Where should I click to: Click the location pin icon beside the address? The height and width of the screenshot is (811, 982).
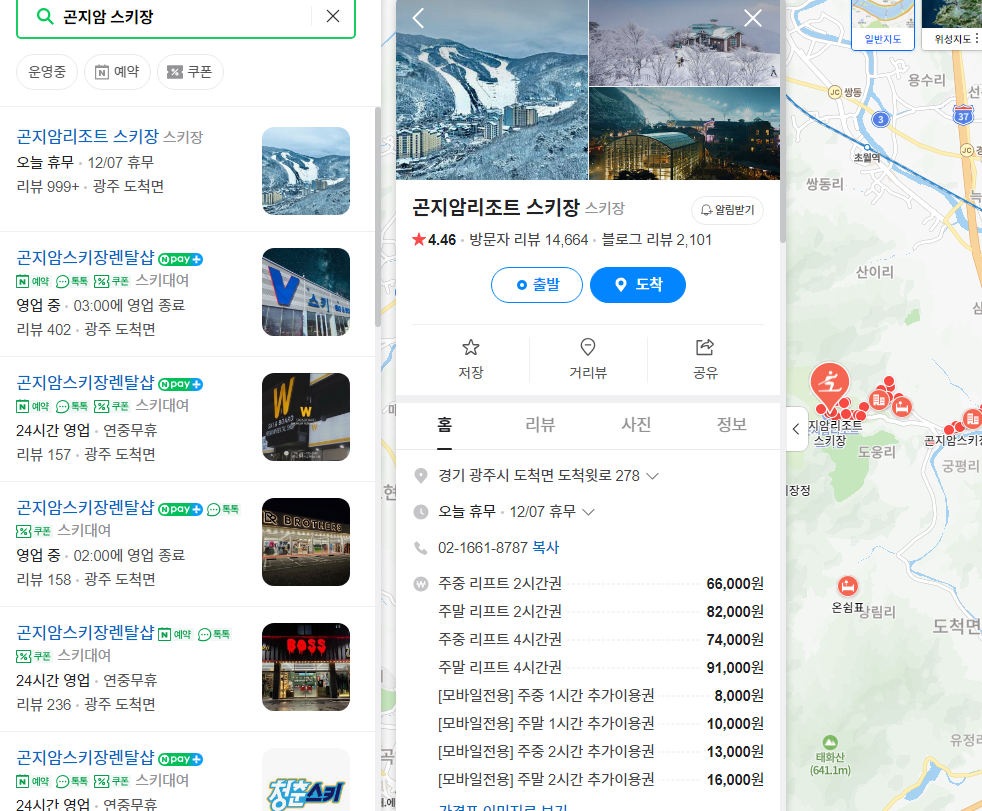pos(421,476)
